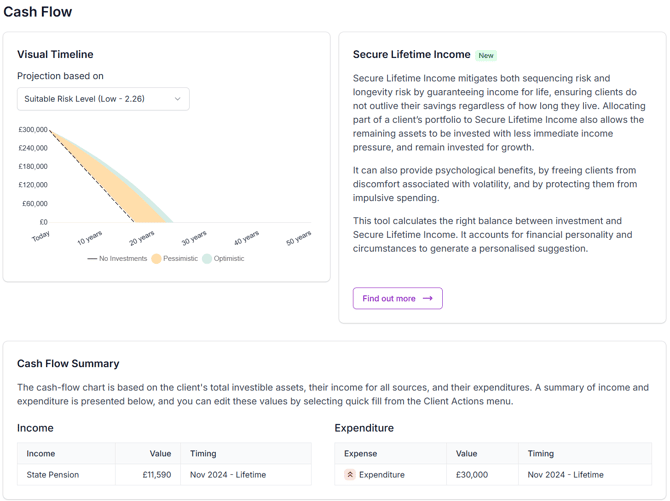Click the Secure Lifetime Income heading
Viewport: 670px width, 501px height.
pos(411,55)
